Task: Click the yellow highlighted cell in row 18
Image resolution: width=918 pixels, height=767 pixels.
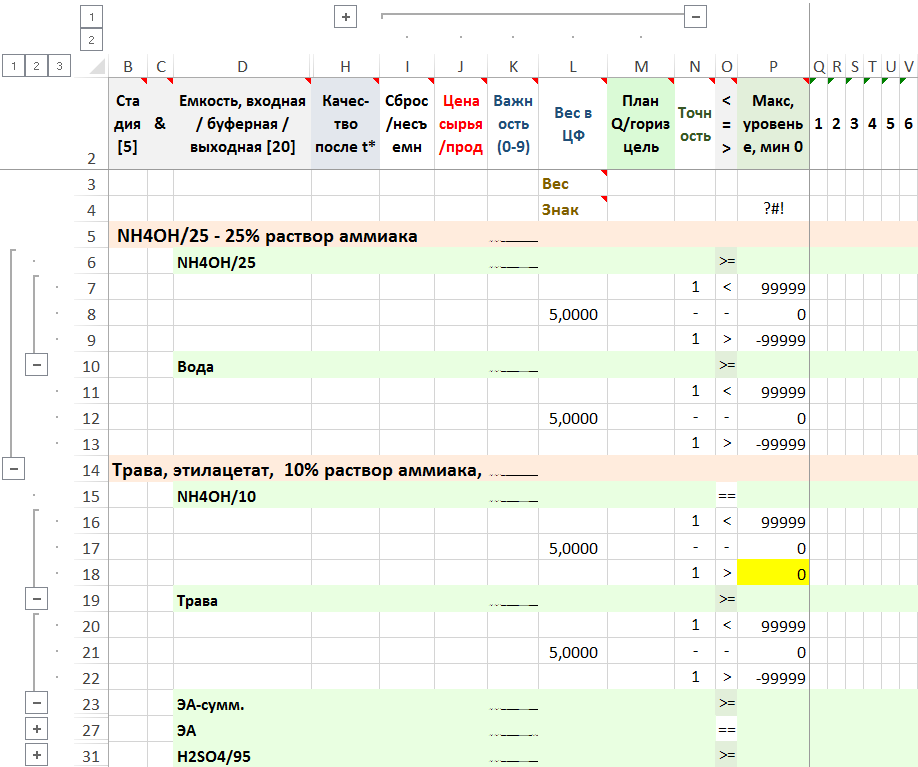Action: 773,574
